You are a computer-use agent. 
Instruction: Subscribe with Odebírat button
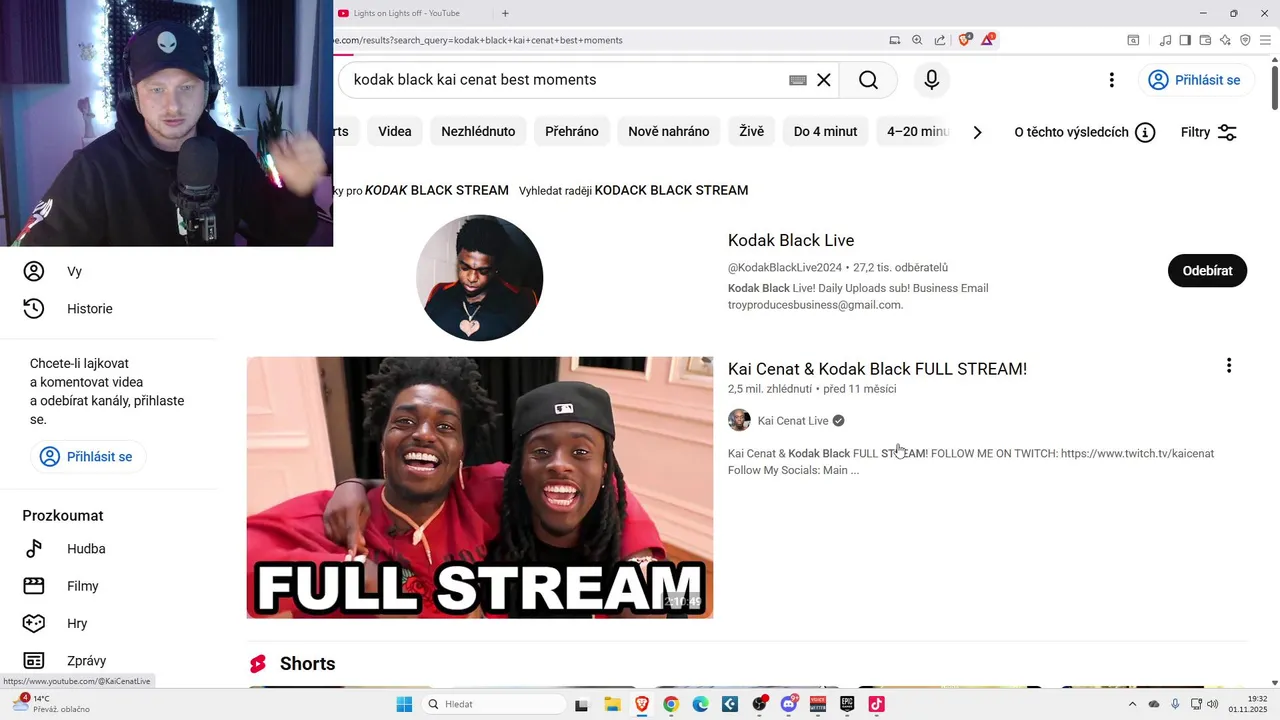click(1207, 271)
